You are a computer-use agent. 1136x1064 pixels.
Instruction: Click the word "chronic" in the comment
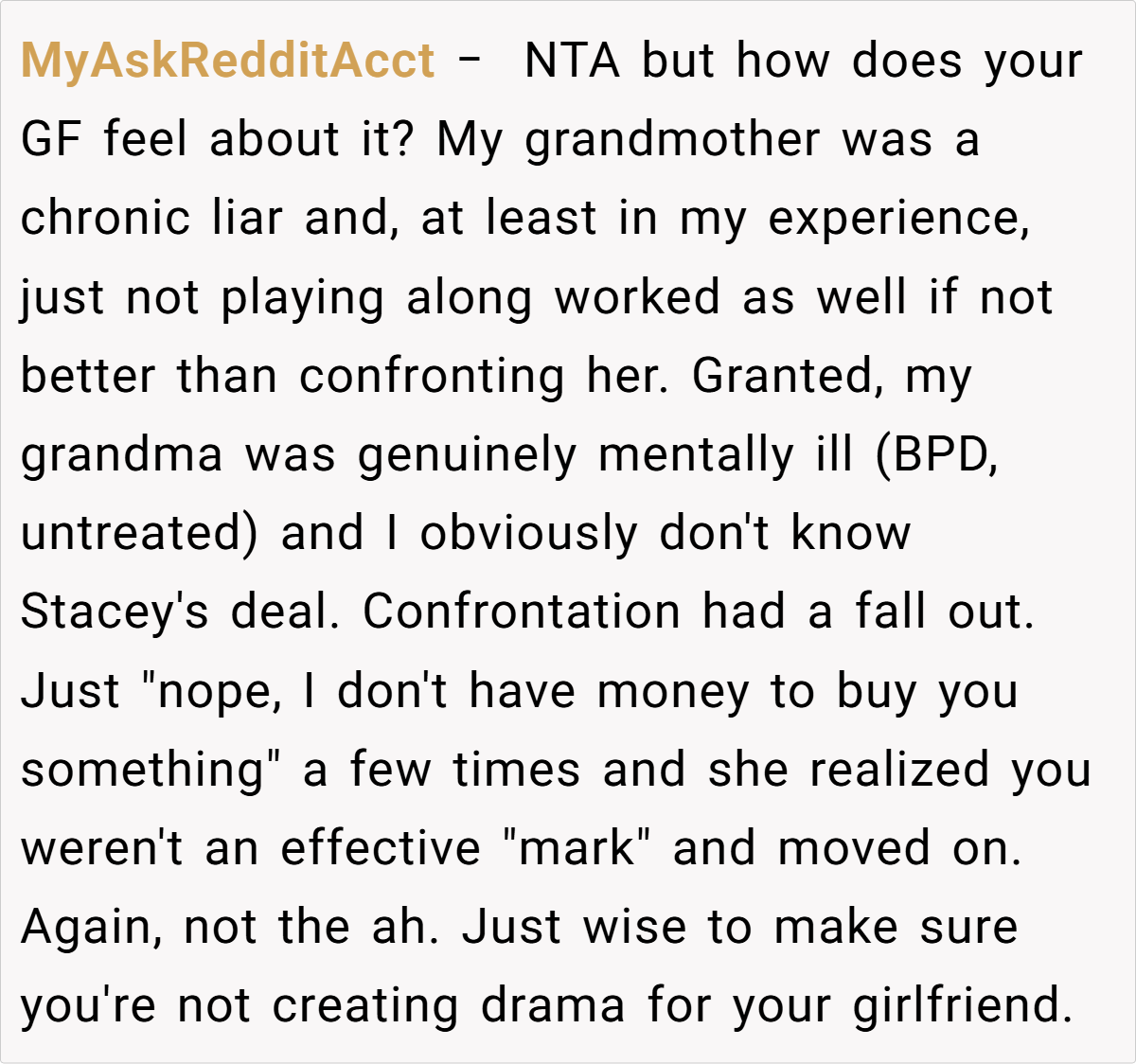(105, 219)
